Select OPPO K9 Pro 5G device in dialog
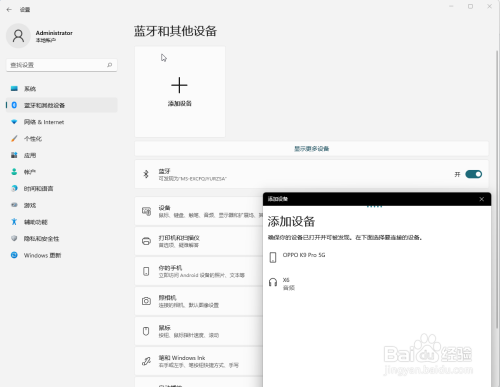This screenshot has height=387, width=500. click(377, 257)
